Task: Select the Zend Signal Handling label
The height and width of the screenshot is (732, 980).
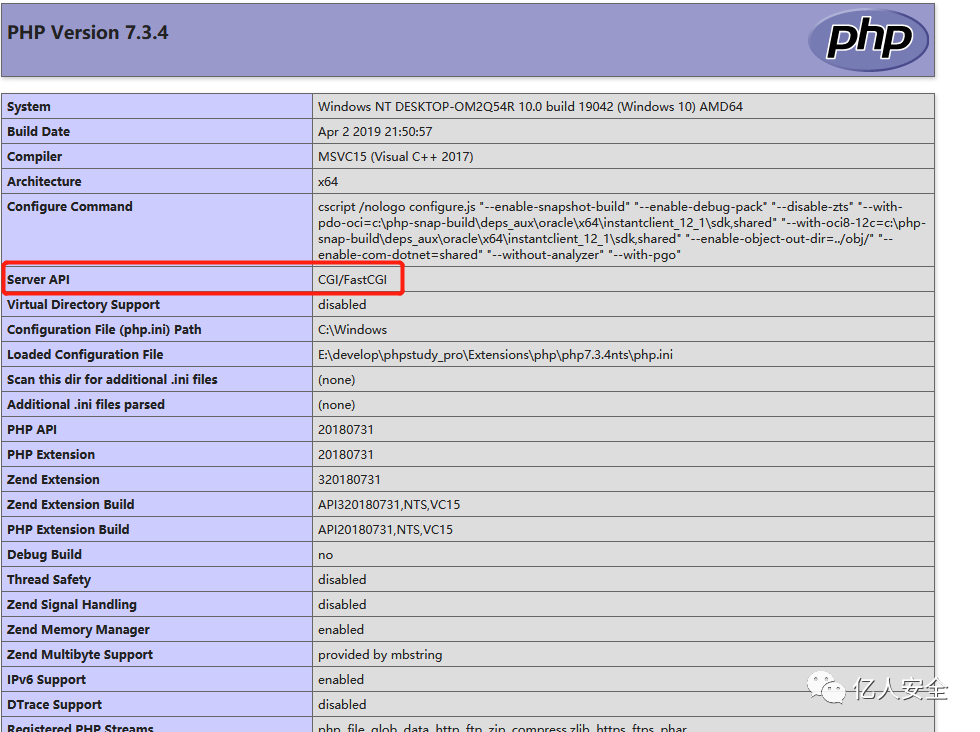Action: click(72, 604)
